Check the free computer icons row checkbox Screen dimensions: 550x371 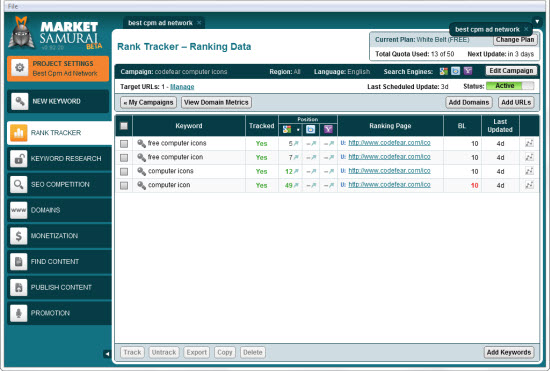(124, 144)
